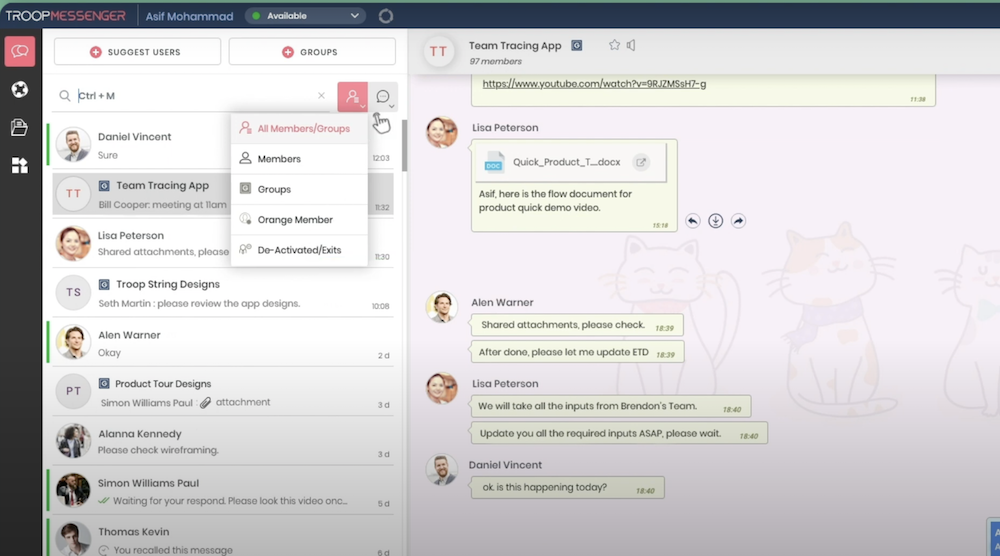Click the conversation list scrollbar
This screenshot has width=1000, height=556.
(x=404, y=145)
